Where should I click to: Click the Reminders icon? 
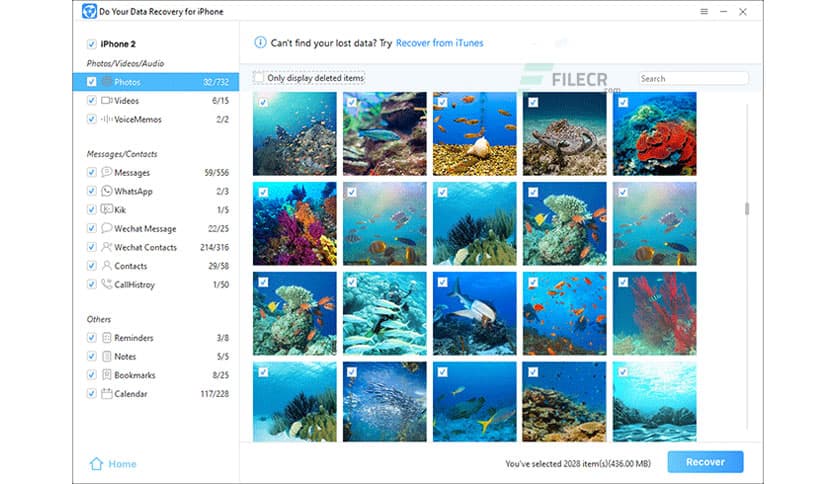point(107,337)
